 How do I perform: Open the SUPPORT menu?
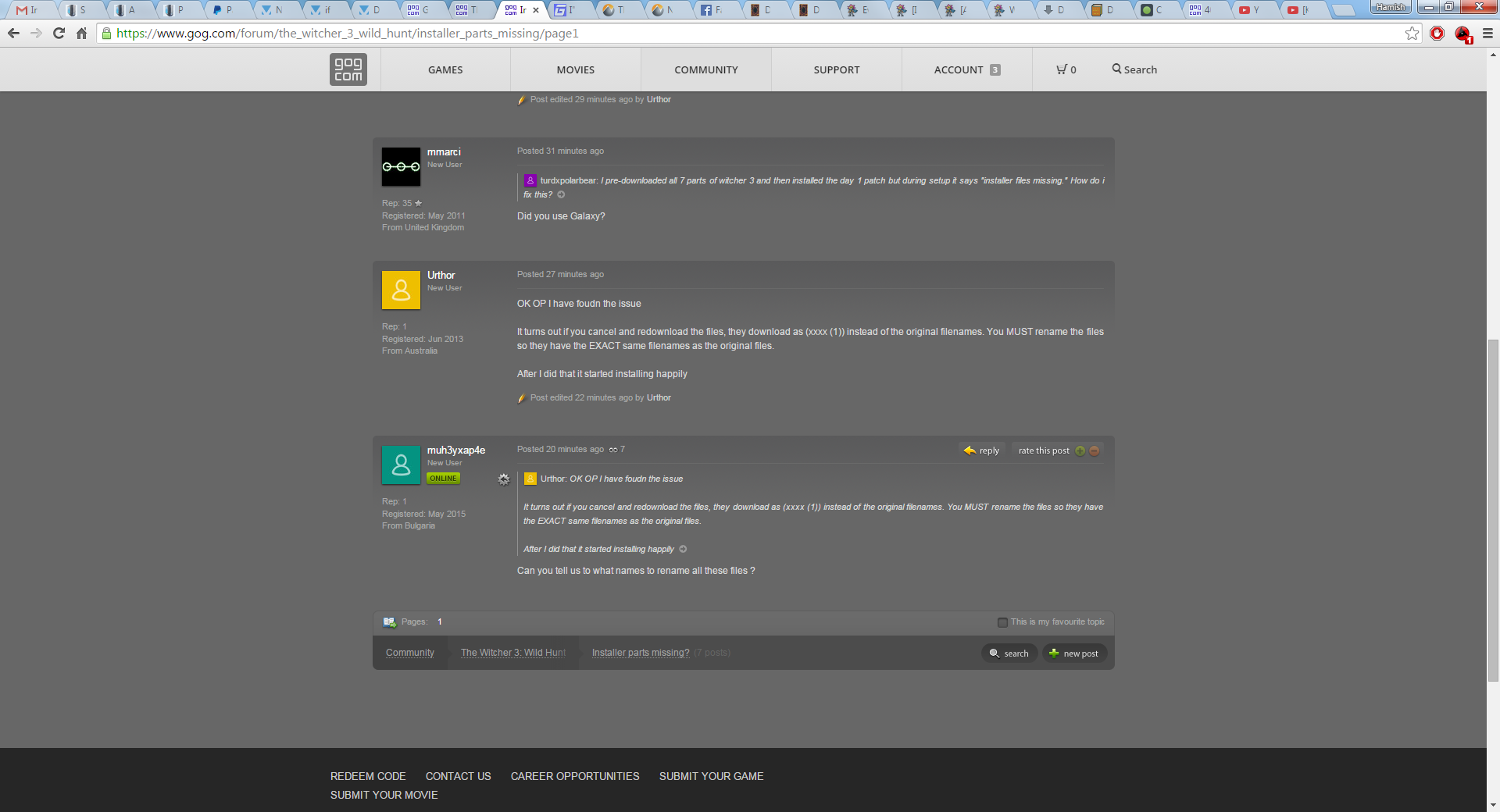coord(837,69)
